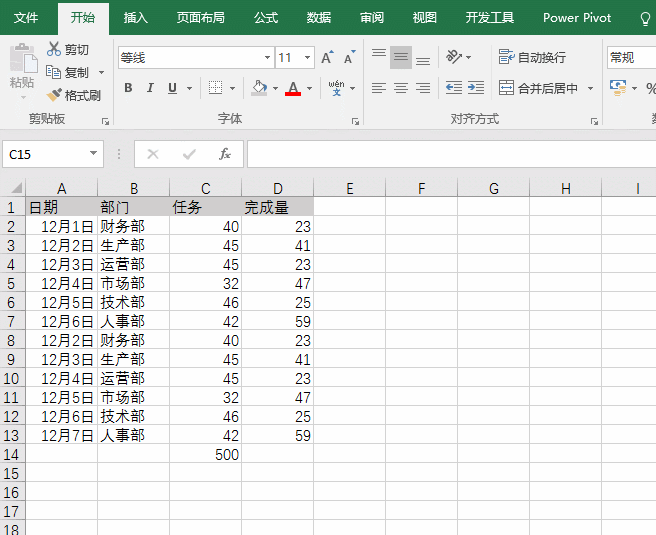
Task: Open the 公式 (Formulas) ribbon tab
Action: pyautogui.click(x=266, y=18)
